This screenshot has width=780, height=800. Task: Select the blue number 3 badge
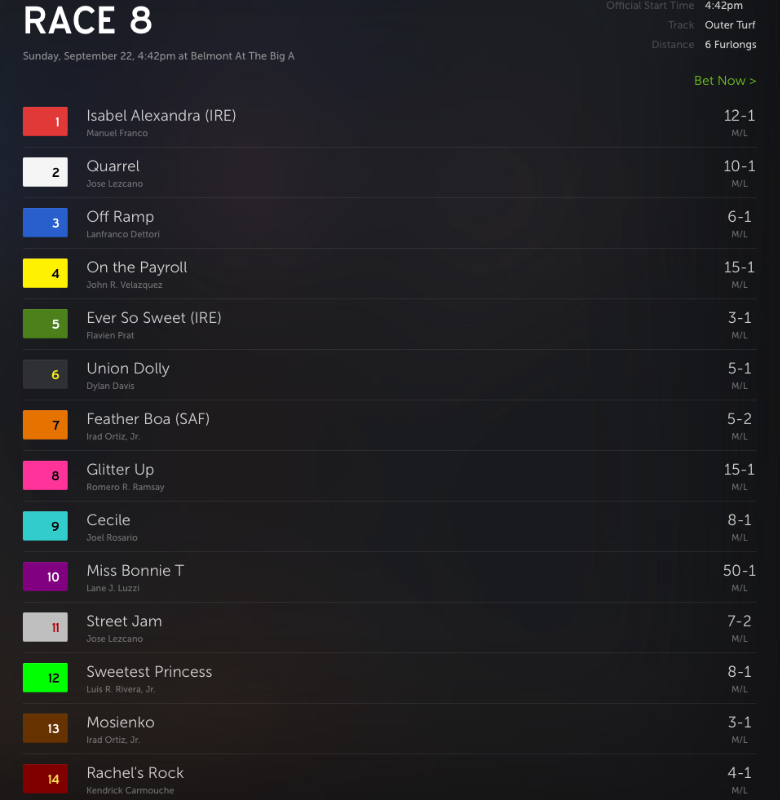[45, 222]
